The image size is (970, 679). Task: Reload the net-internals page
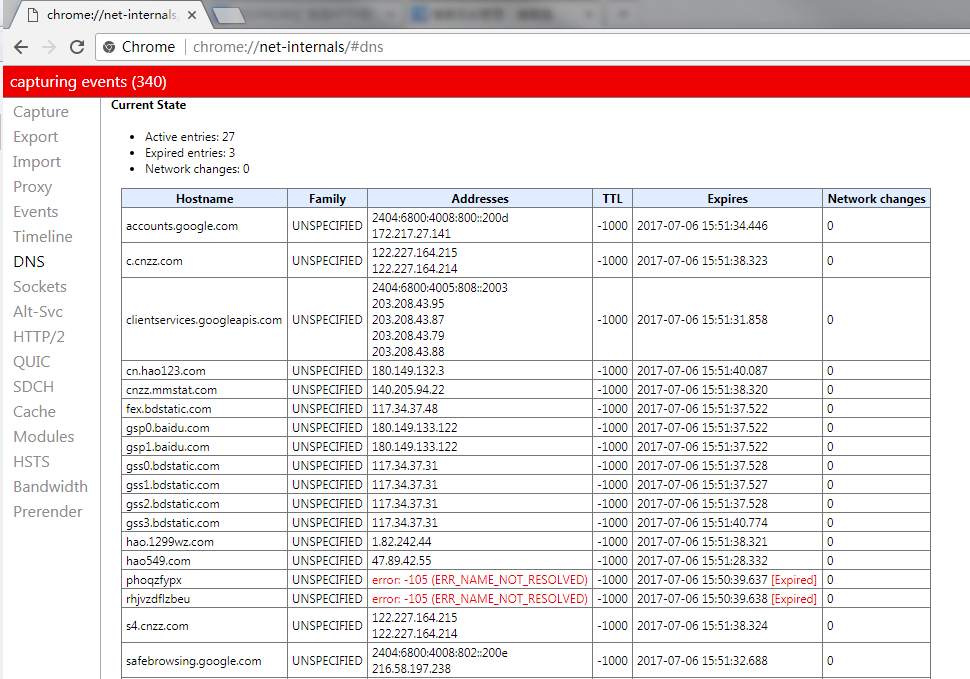[x=77, y=47]
